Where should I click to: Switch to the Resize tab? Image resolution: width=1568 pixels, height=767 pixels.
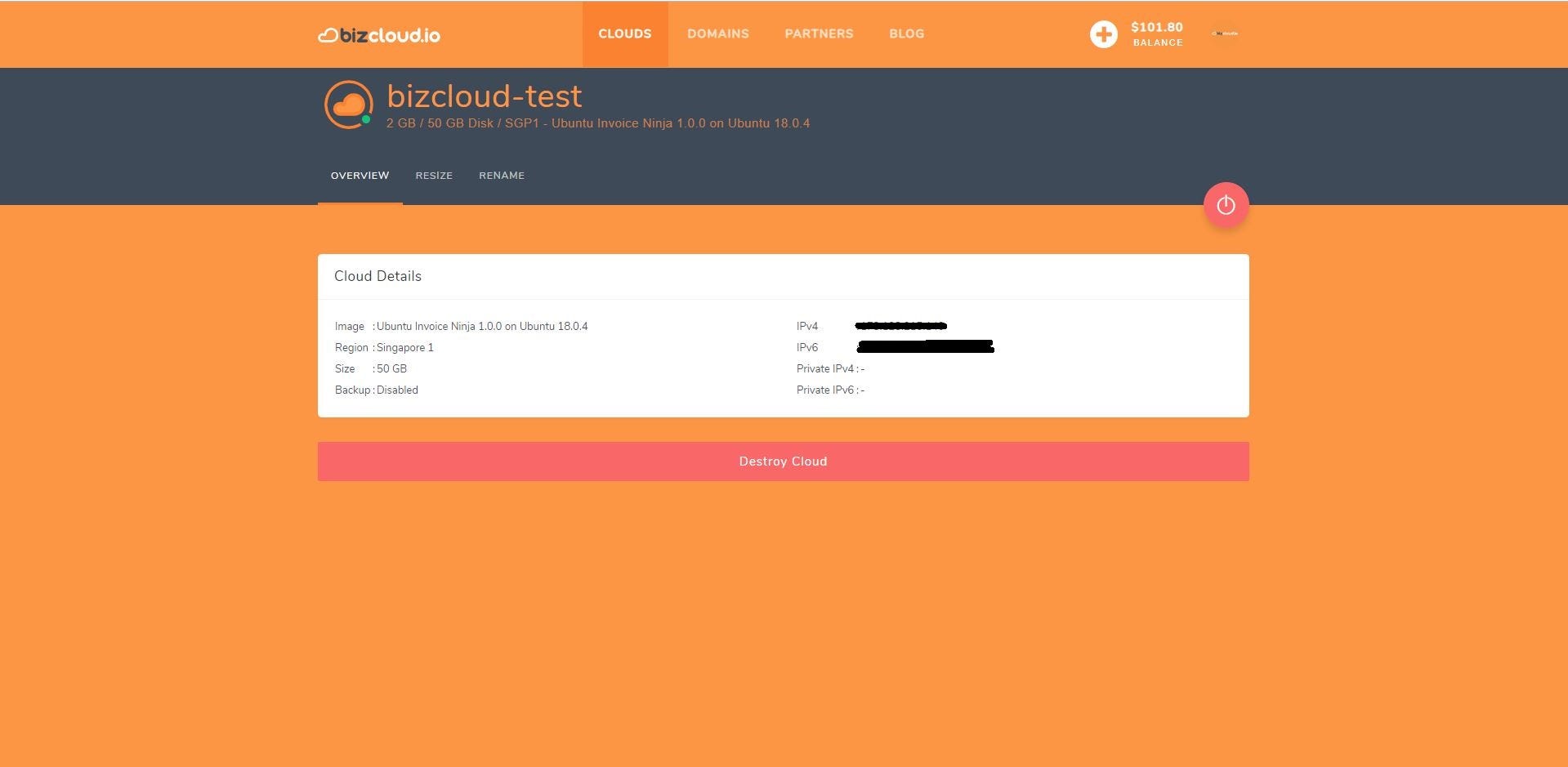click(x=434, y=176)
